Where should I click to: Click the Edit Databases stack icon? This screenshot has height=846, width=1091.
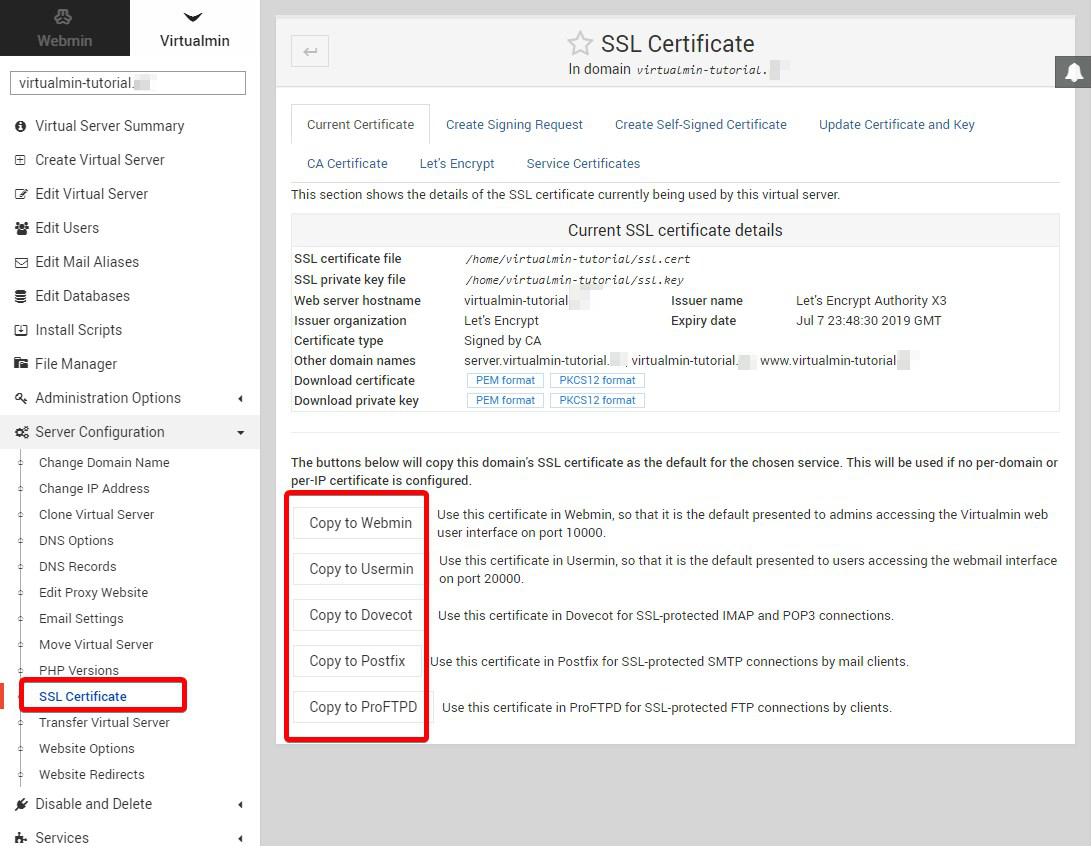(x=21, y=296)
